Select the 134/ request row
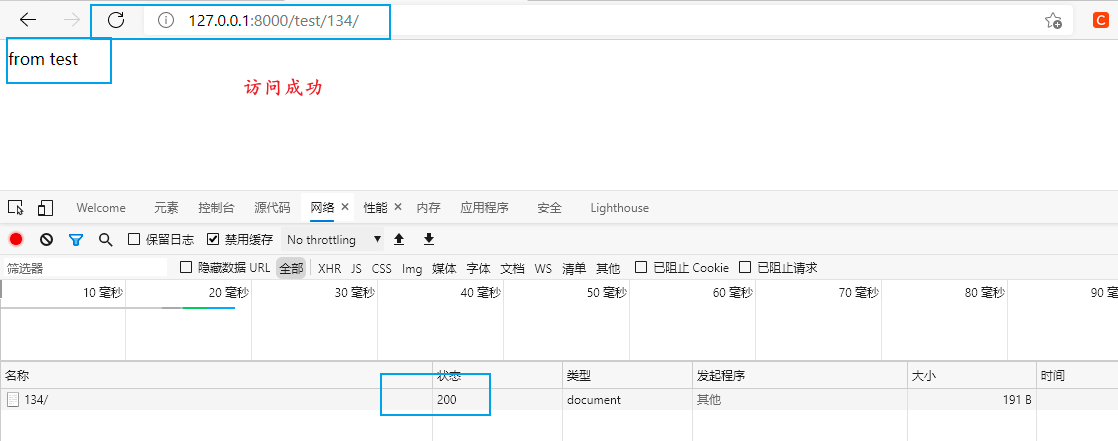Image resolution: width=1118 pixels, height=441 pixels. coord(559,400)
